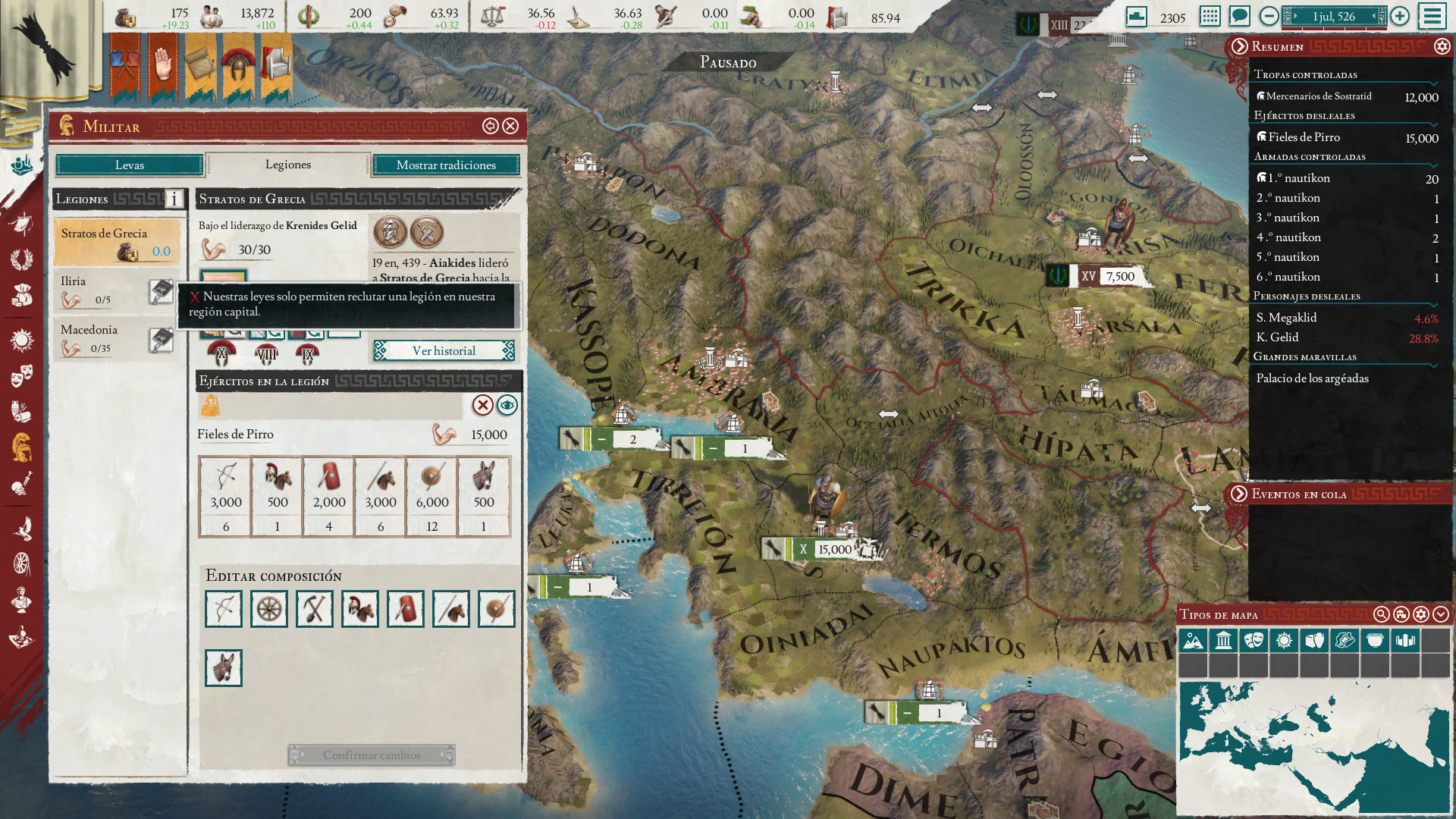
Task: Click Ver historial button
Action: 444,350
